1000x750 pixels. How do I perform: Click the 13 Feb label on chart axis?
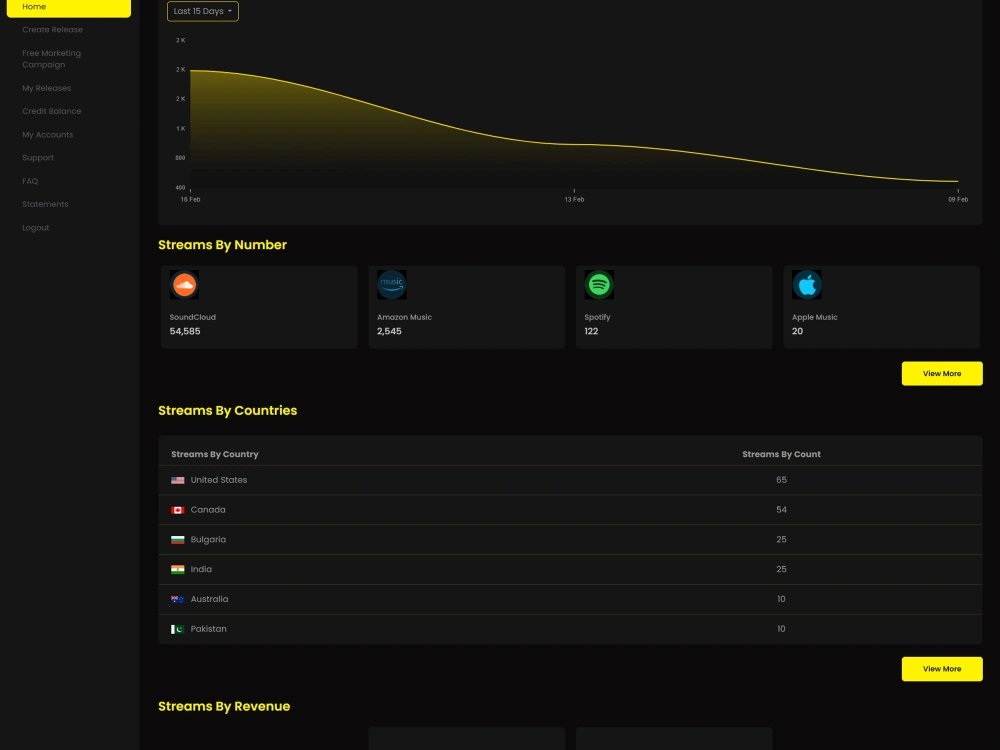574,200
